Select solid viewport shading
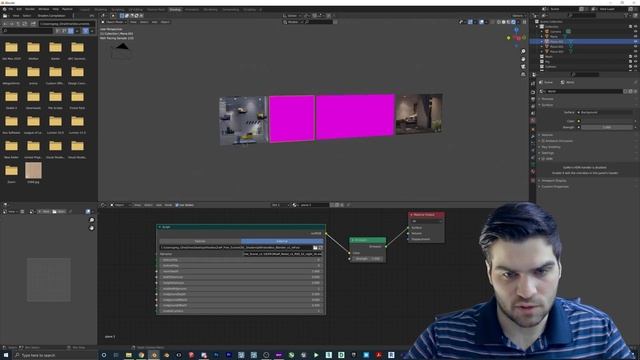The height and width of the screenshot is (360, 640). pos(504,22)
